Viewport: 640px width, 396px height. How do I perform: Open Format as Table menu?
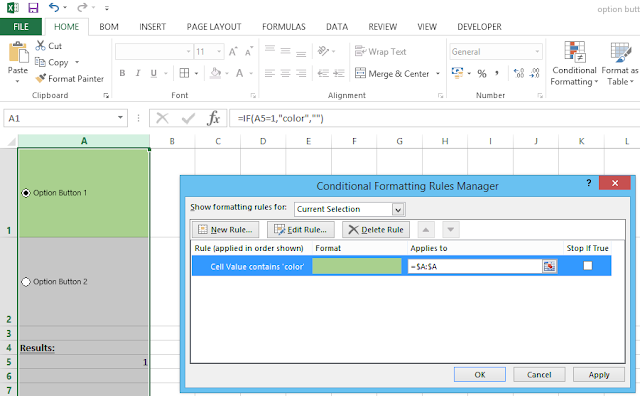point(620,63)
